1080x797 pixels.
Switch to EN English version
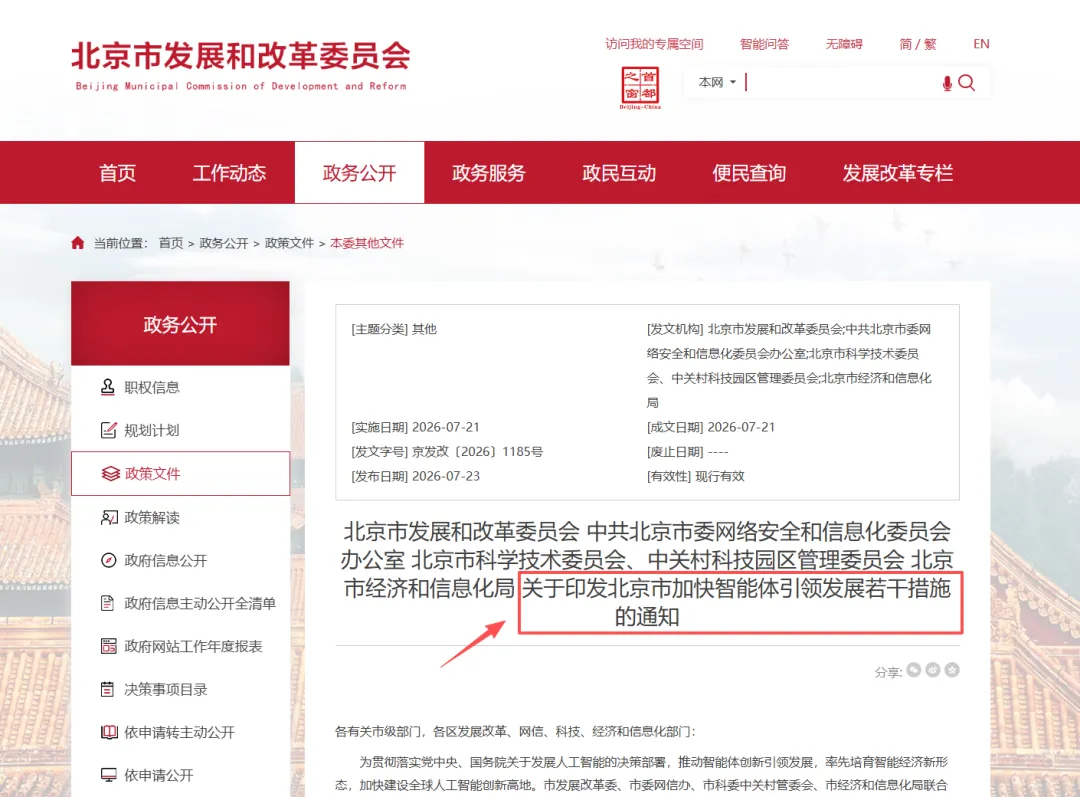[982, 44]
